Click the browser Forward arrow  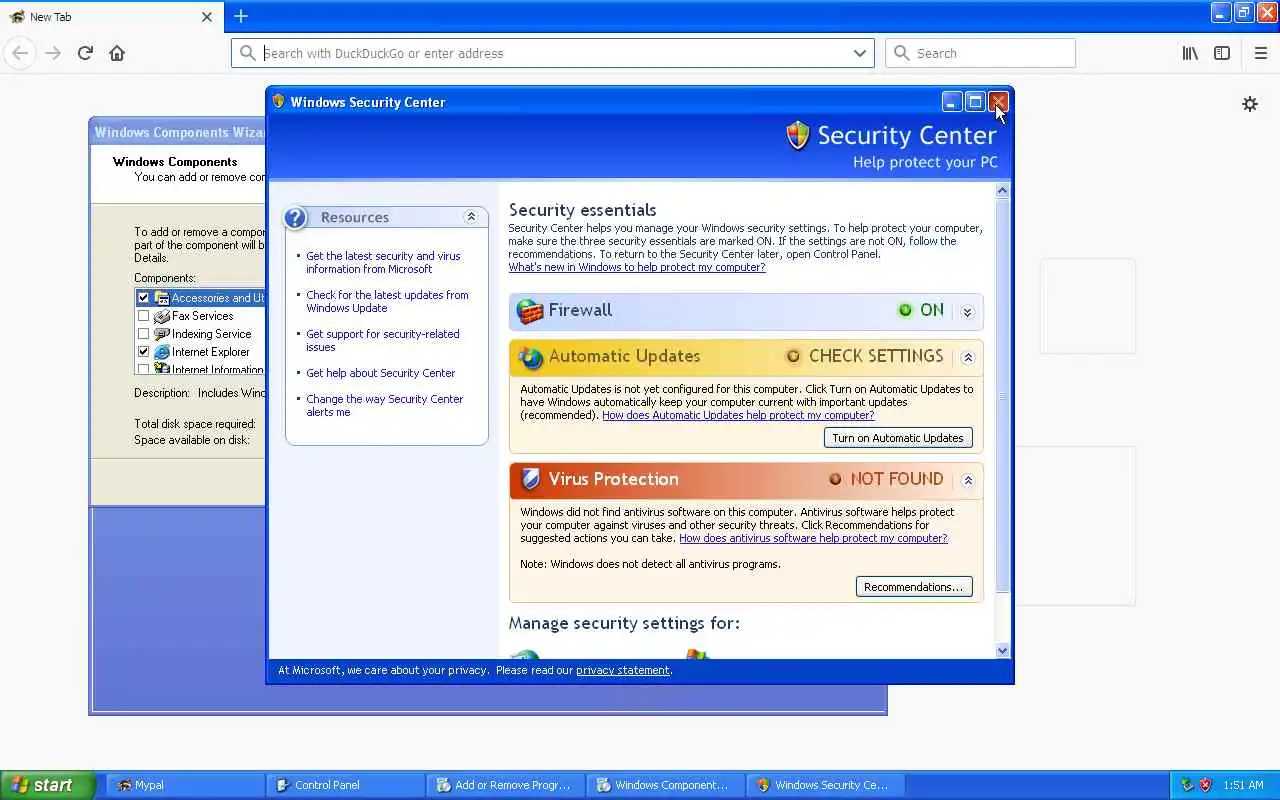[53, 53]
